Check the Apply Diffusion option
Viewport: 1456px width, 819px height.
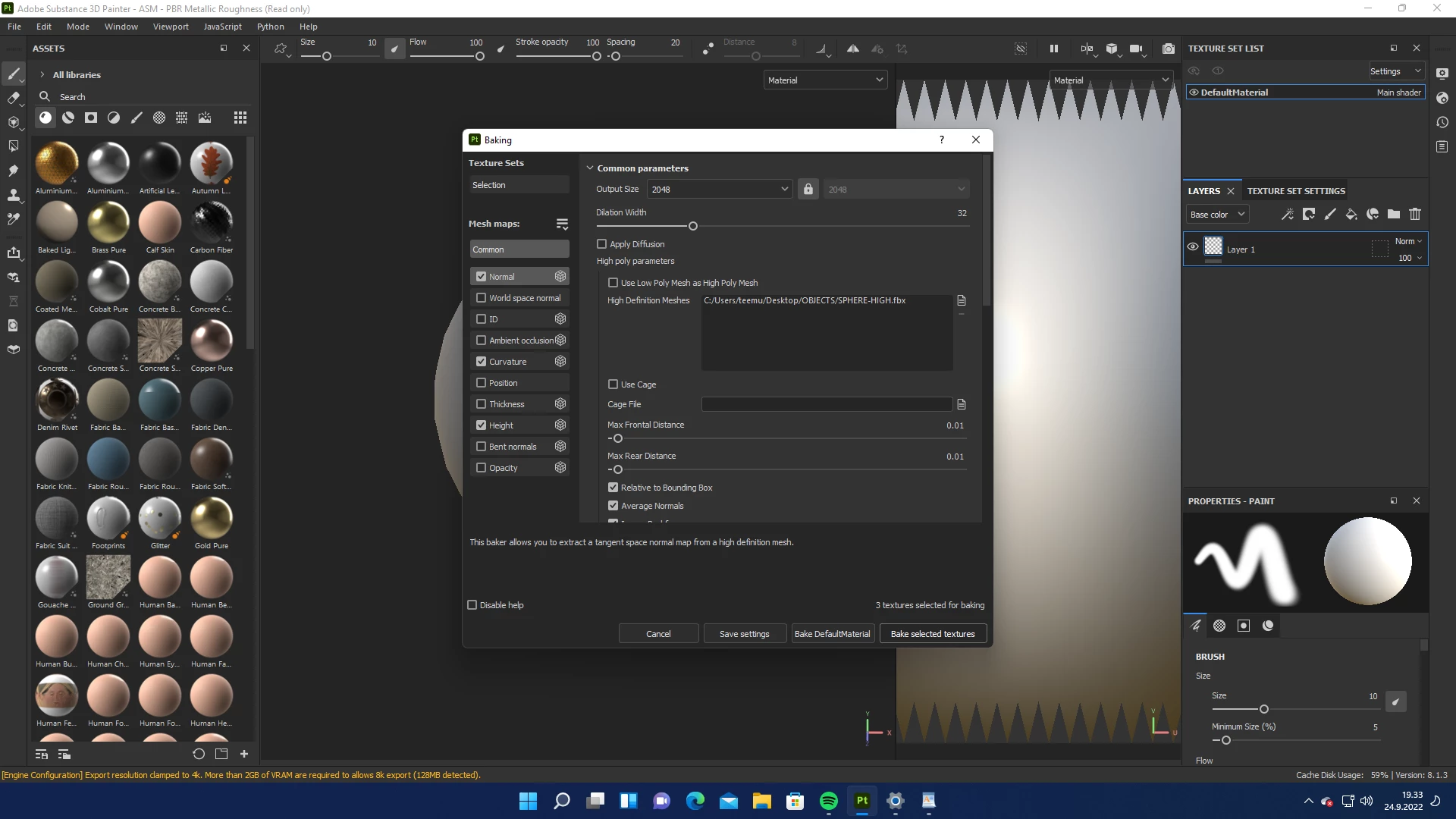click(602, 244)
